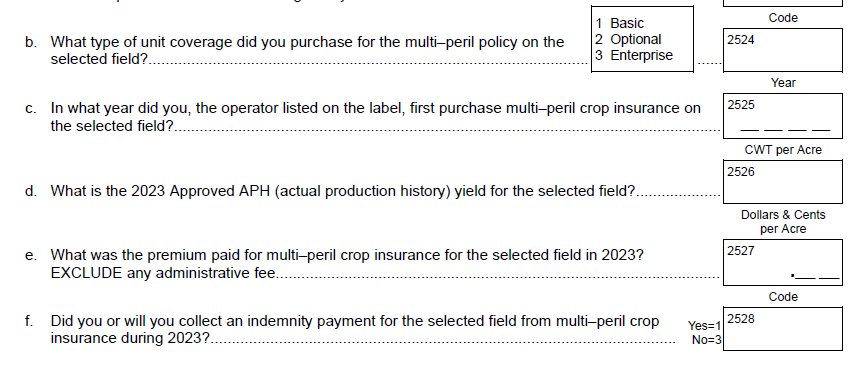This screenshot has width=849, height=365.
Task: Click the indemnity code box 2528
Action: pyautogui.click(x=783, y=329)
